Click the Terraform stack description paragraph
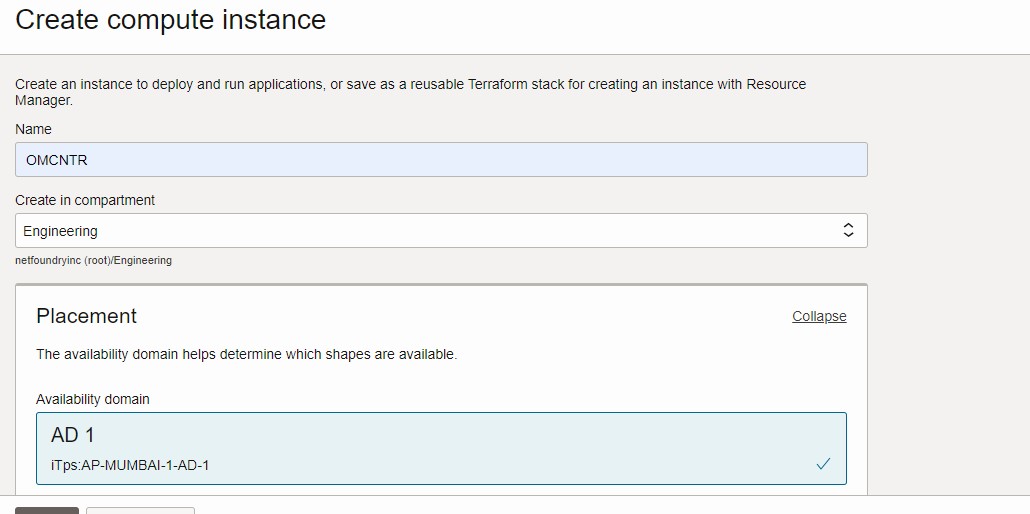 click(410, 92)
